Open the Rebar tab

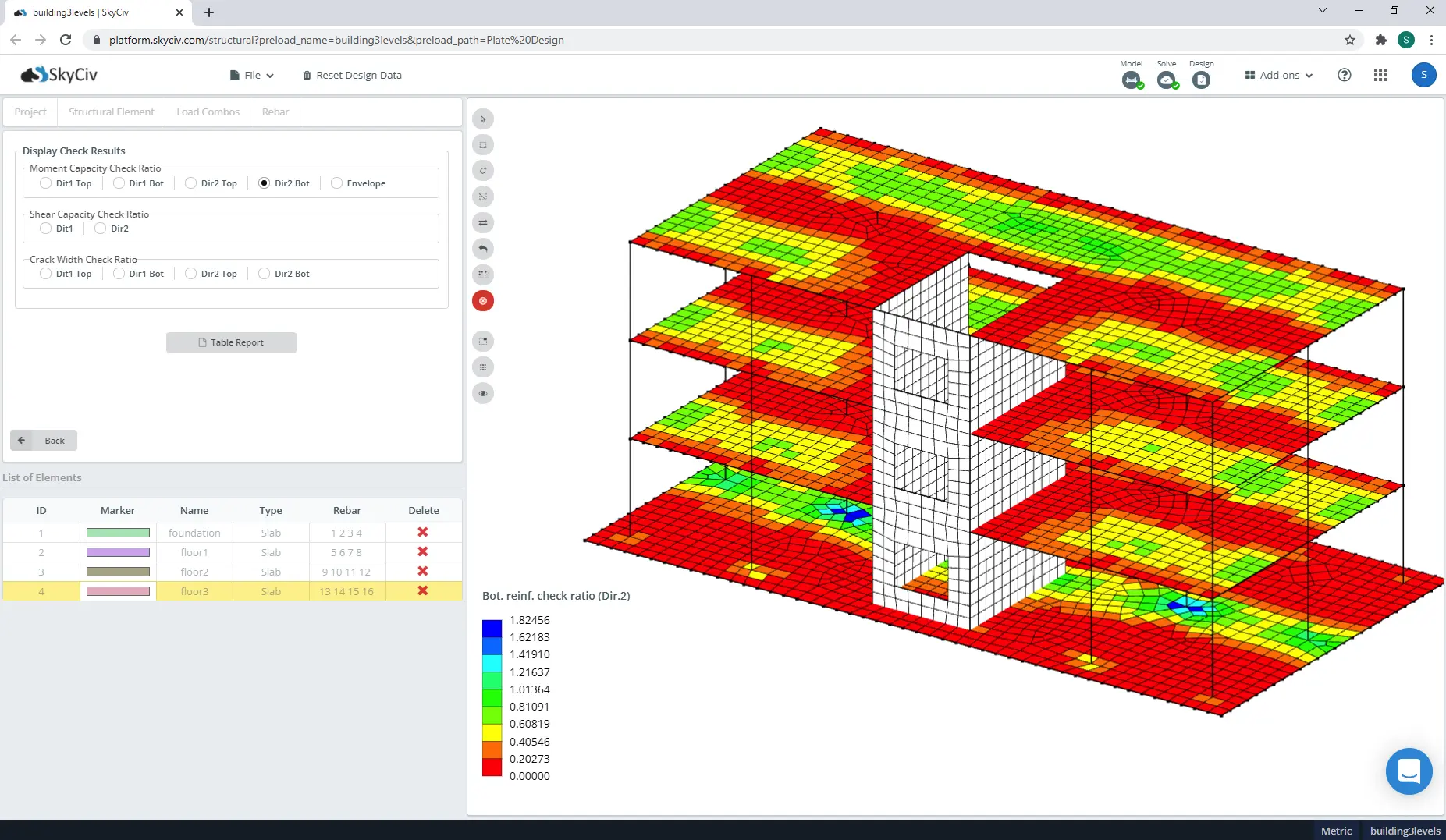coord(275,112)
